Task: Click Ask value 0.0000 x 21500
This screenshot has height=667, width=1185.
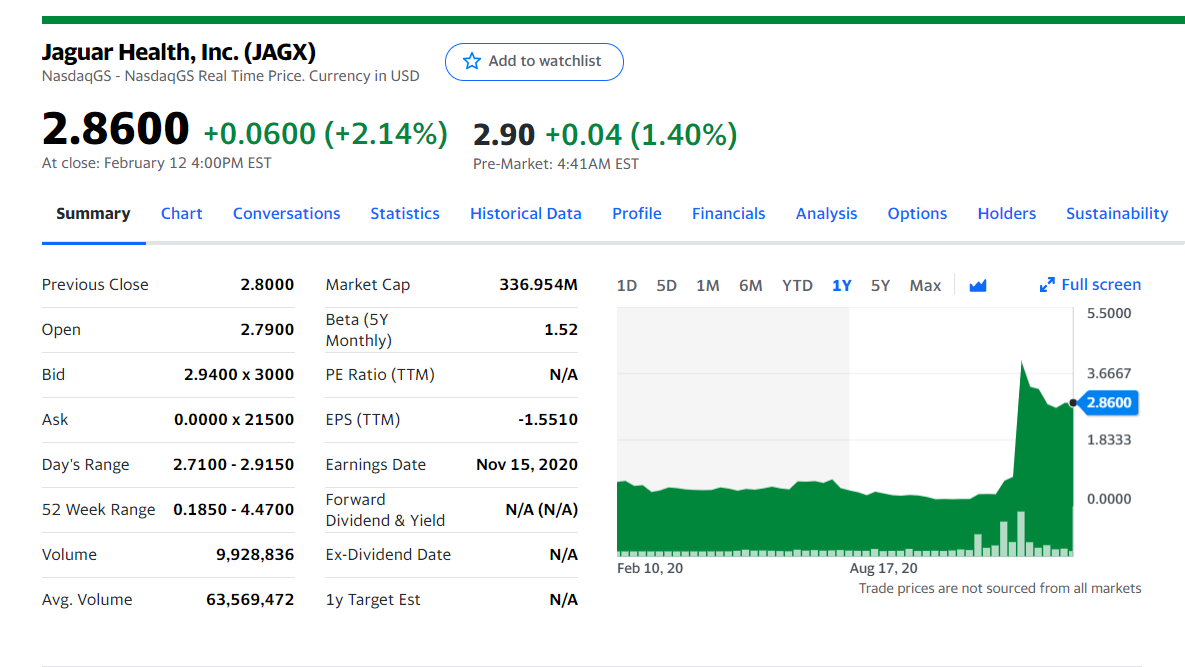Action: pos(234,419)
